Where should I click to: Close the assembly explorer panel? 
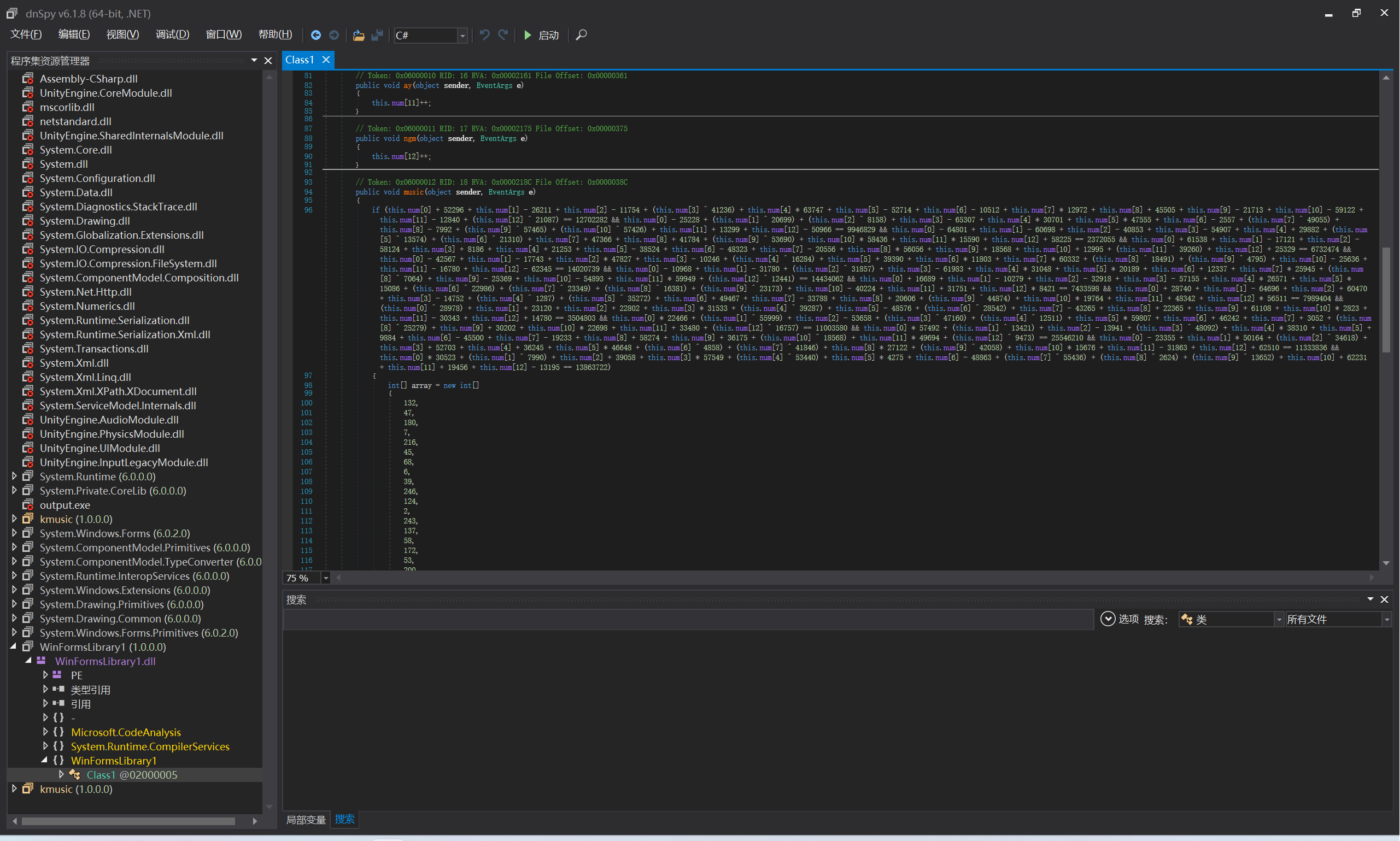click(x=268, y=61)
